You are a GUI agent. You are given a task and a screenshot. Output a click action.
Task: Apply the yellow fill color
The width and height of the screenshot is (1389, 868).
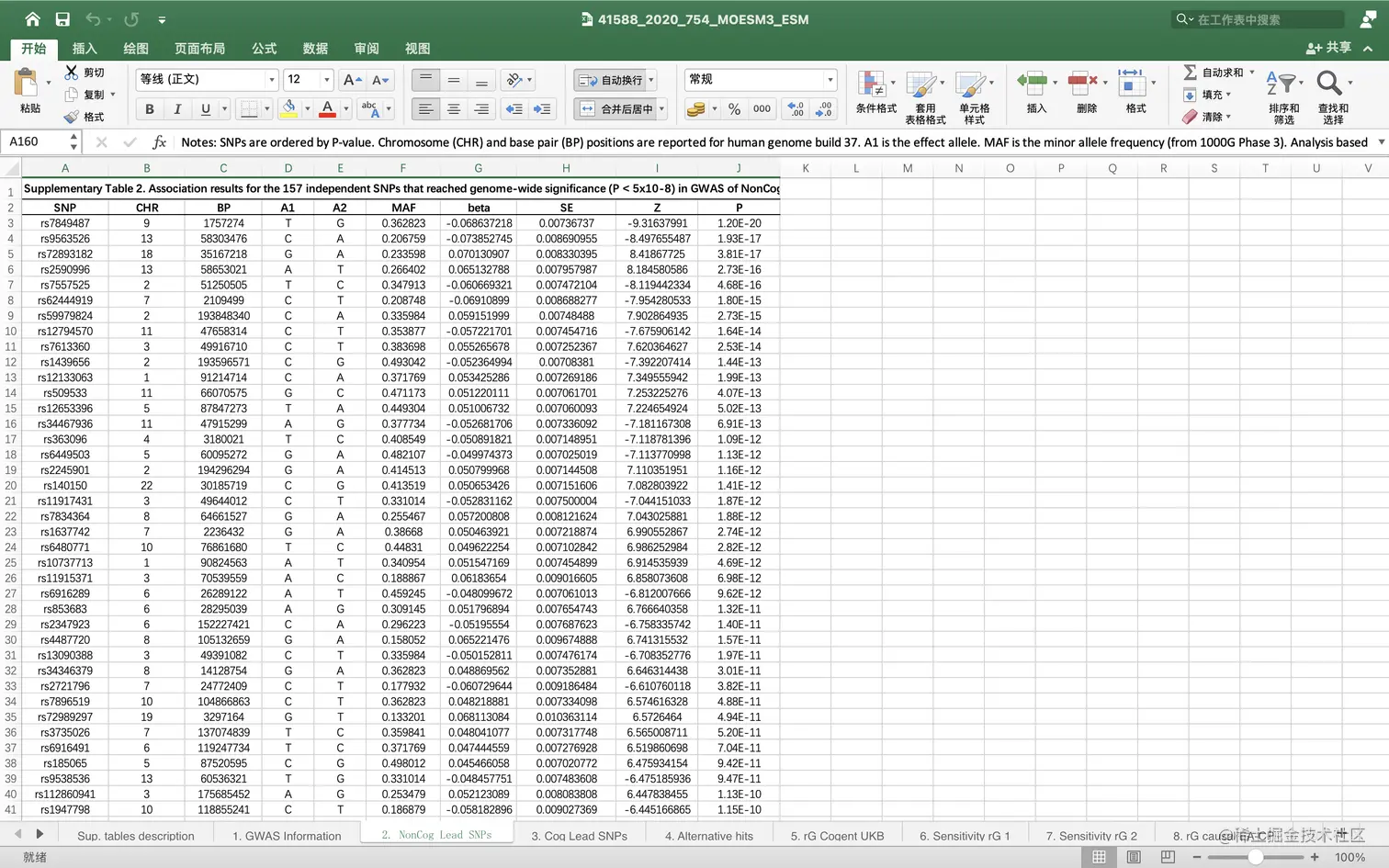point(288,109)
